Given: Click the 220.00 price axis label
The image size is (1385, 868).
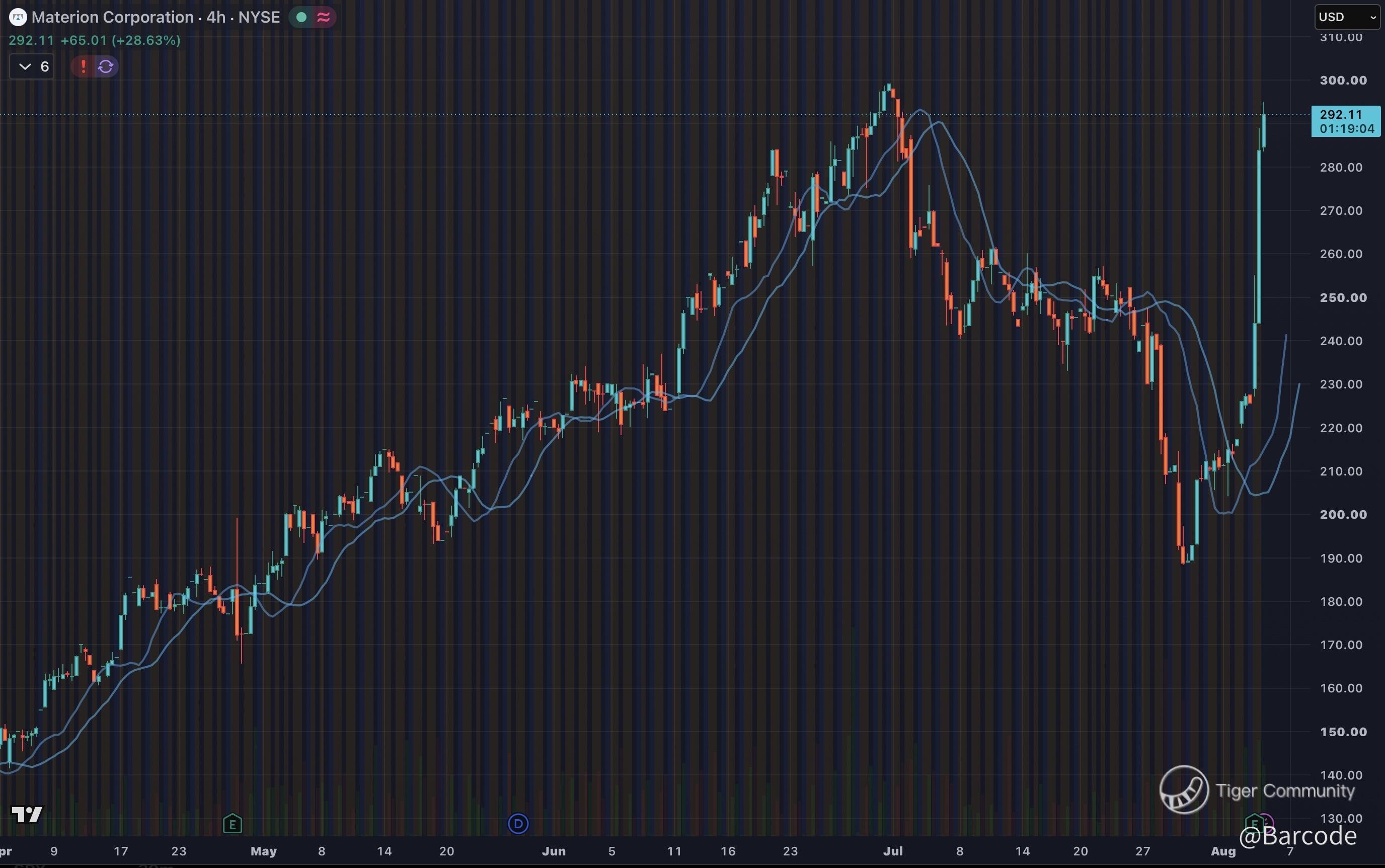Looking at the screenshot, I should (1341, 428).
